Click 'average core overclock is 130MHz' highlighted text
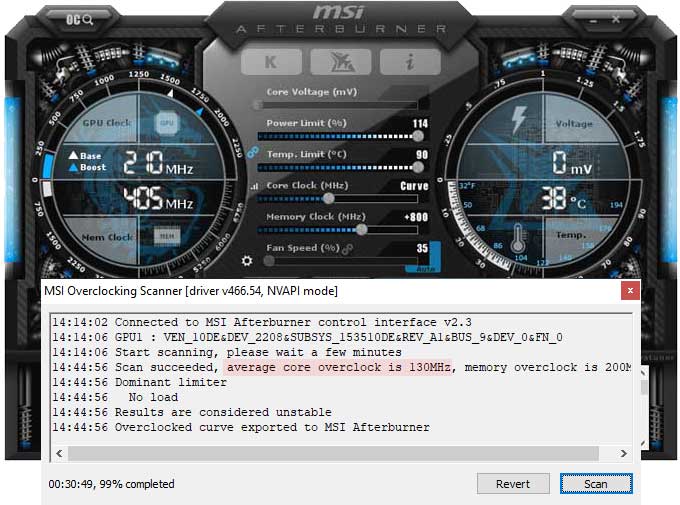Screen dimensions: 680x505 (x=338, y=367)
